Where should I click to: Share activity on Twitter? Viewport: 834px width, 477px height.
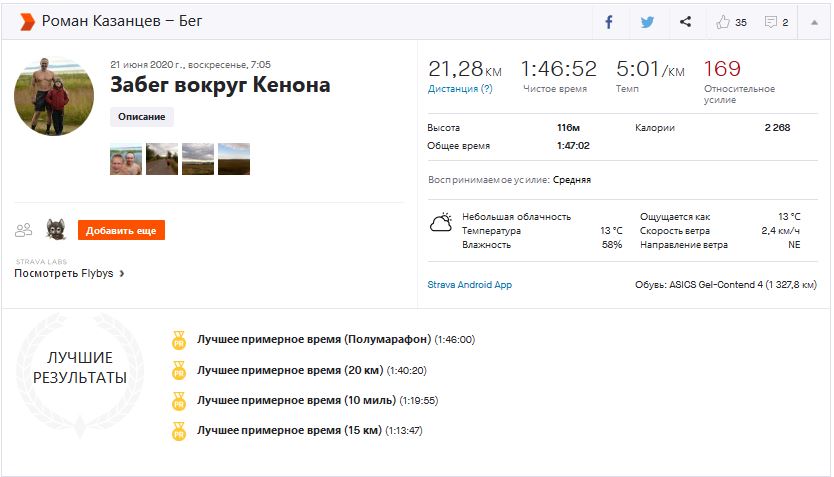647,22
